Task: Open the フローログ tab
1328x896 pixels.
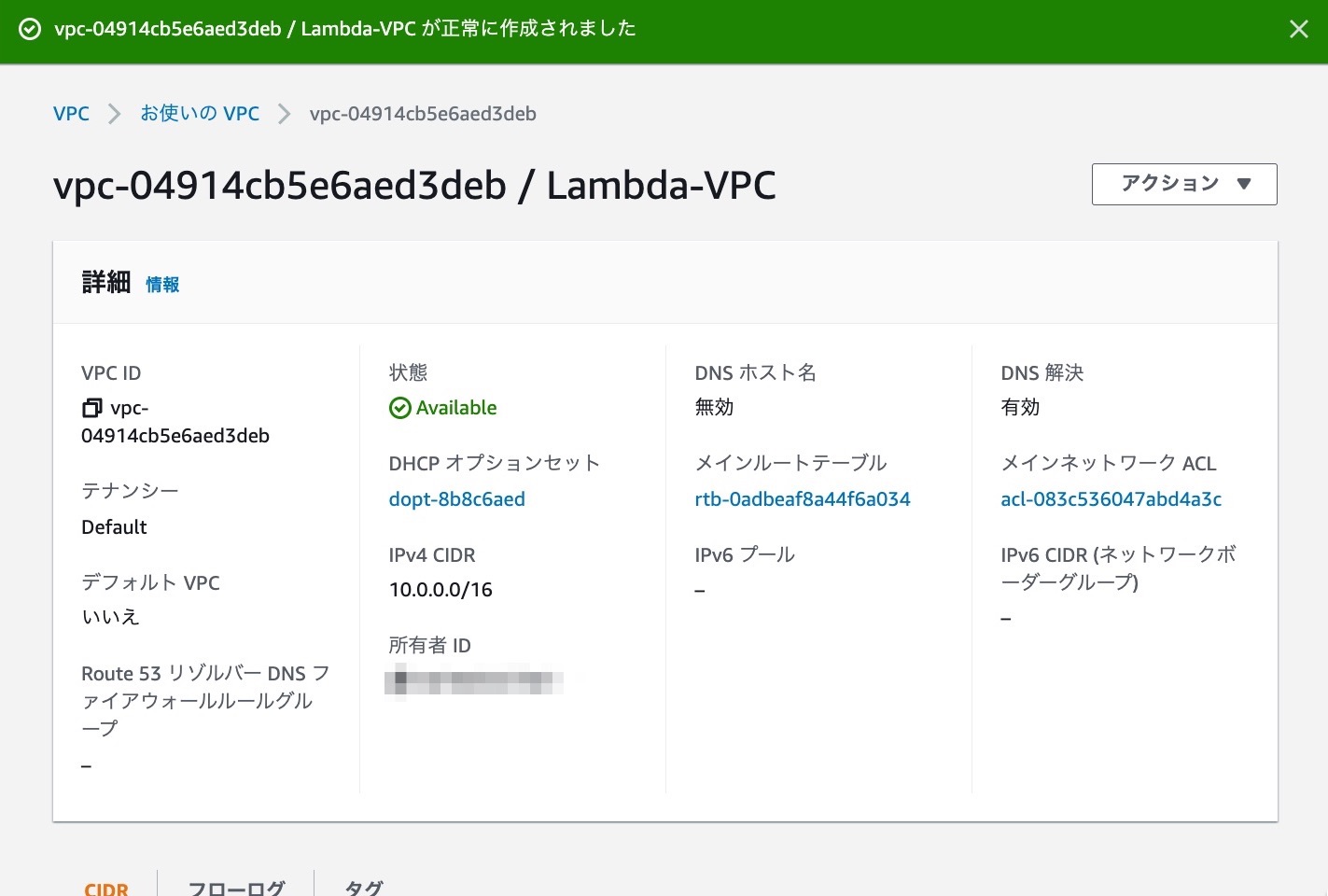Action: pyautogui.click(x=238, y=887)
